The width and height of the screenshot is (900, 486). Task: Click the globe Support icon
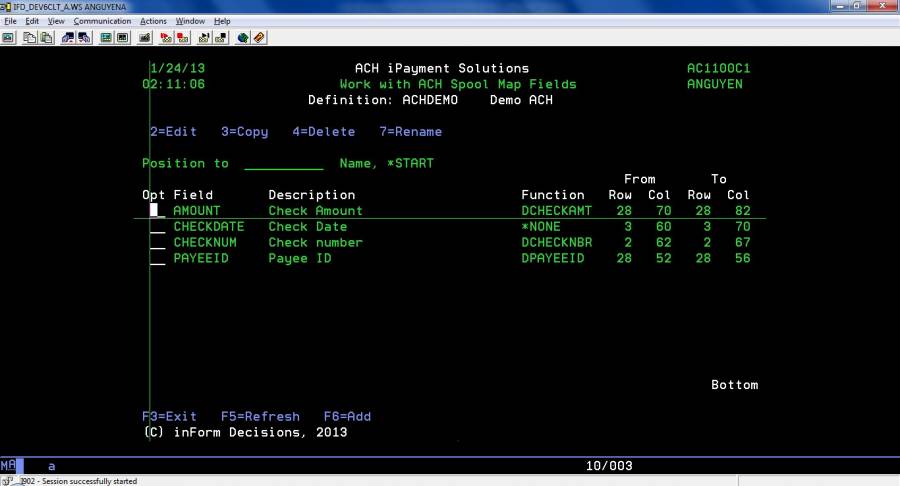coord(242,38)
